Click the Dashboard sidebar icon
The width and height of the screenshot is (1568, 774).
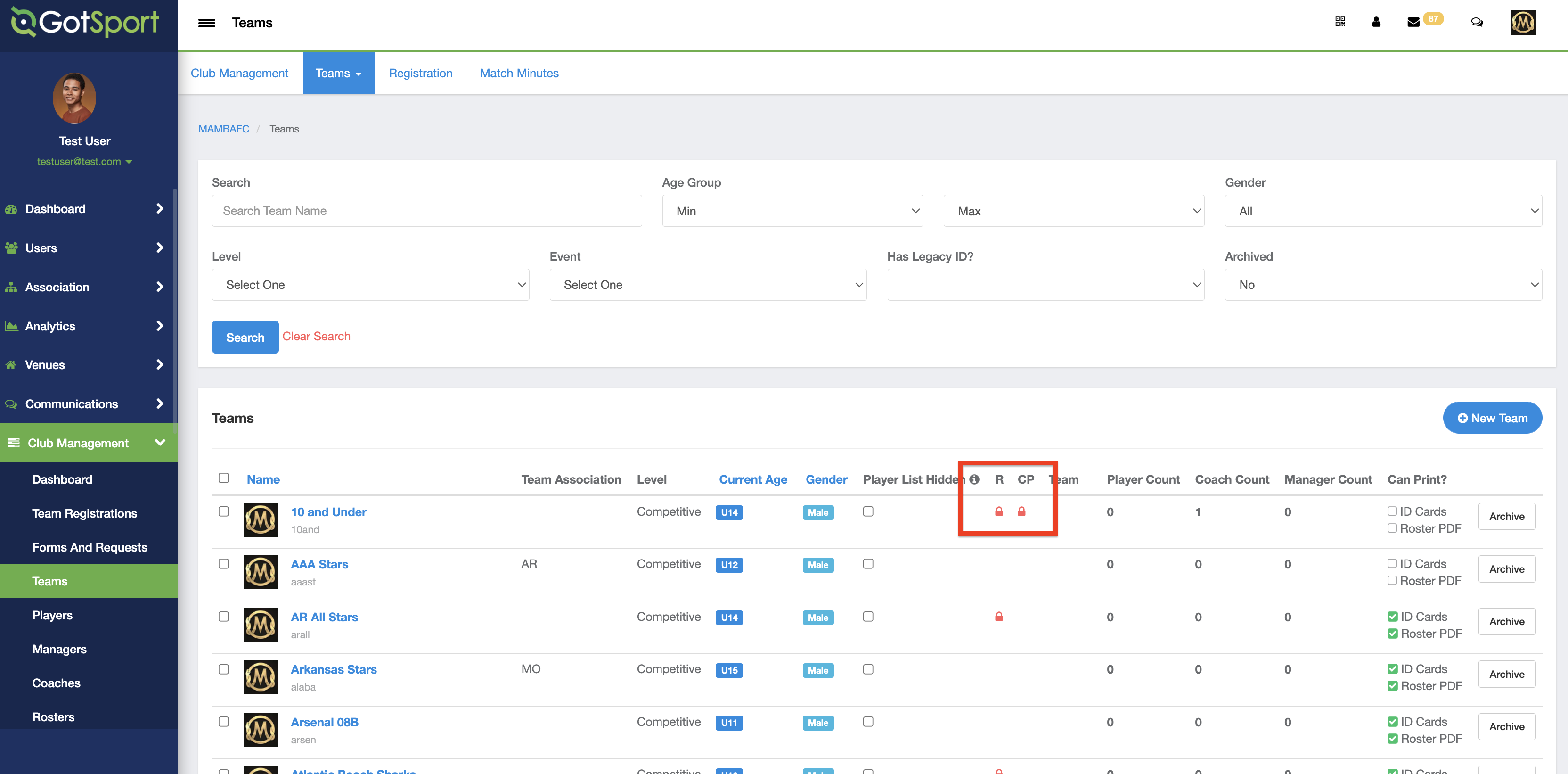11,209
